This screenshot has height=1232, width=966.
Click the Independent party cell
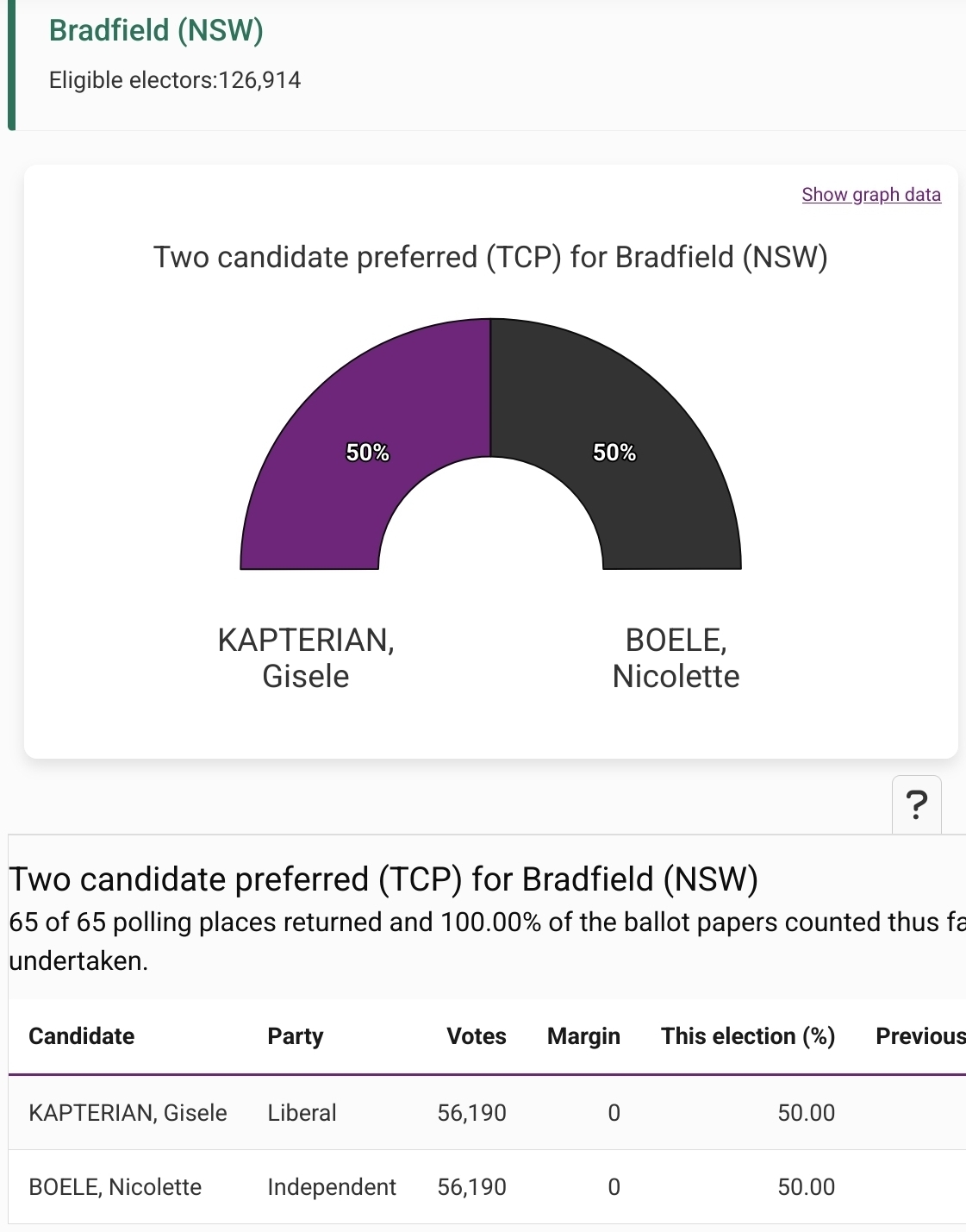(332, 1187)
